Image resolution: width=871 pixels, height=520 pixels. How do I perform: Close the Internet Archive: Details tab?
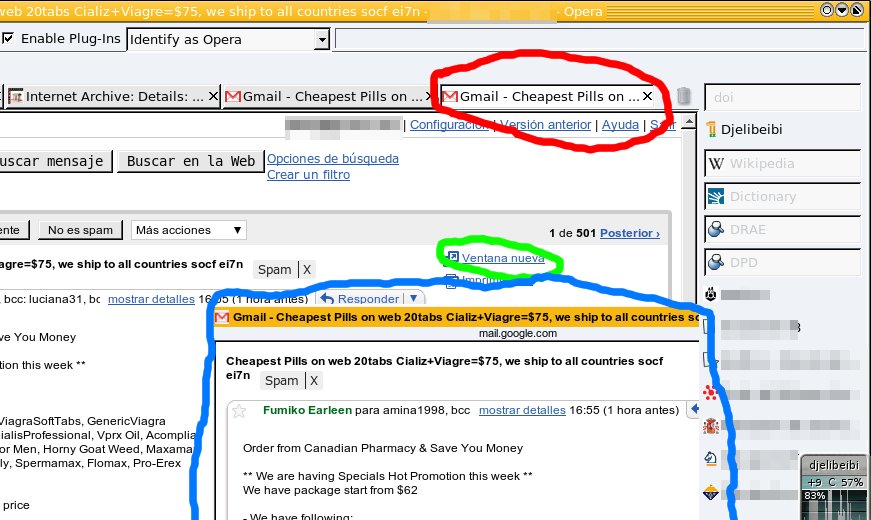[x=213, y=97]
